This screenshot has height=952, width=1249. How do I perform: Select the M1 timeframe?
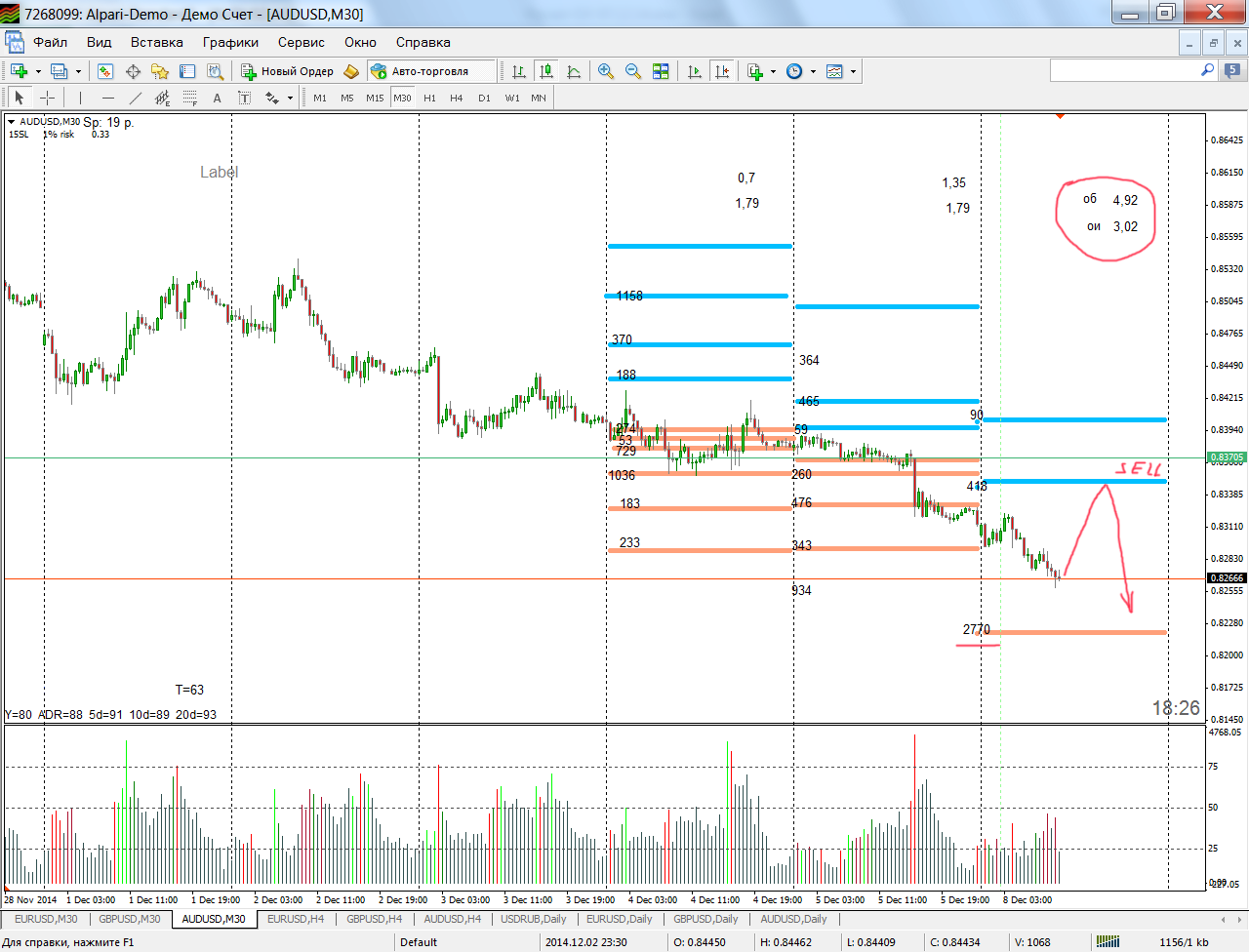pos(320,98)
